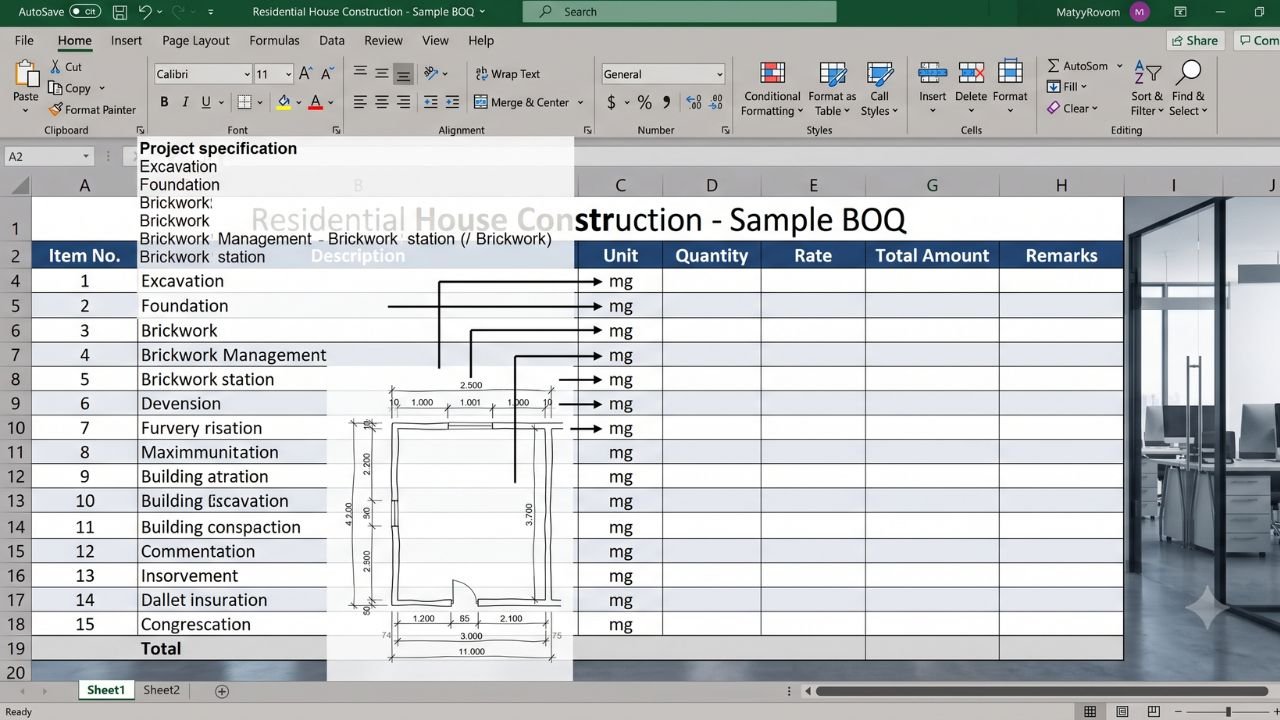
Task: Click the Share button
Action: (x=1195, y=40)
